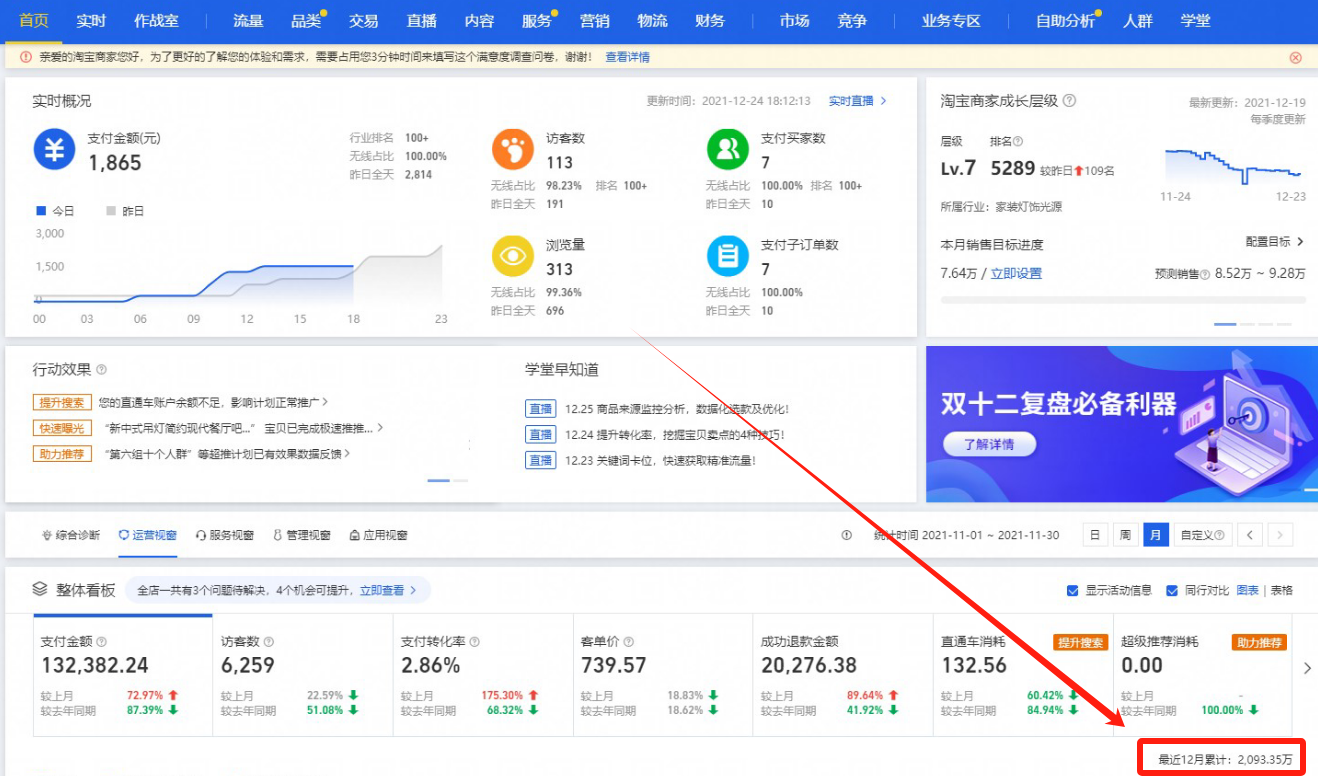Screen dimensions: 1318x776
Task: Switch to 运营视窗 view tab
Action: pyautogui.click(x=147, y=535)
